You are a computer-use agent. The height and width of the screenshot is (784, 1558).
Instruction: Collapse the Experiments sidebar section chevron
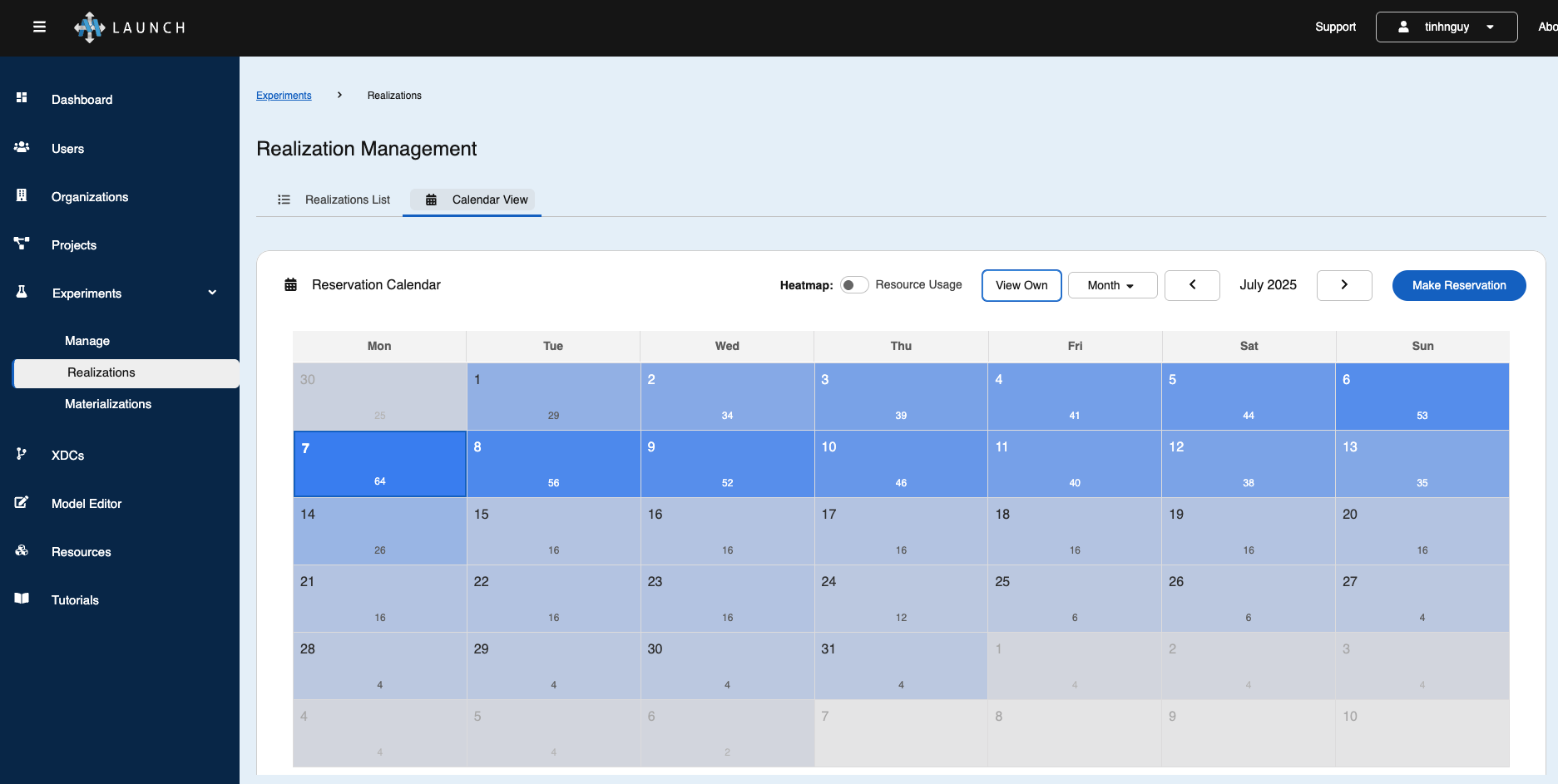(212, 293)
